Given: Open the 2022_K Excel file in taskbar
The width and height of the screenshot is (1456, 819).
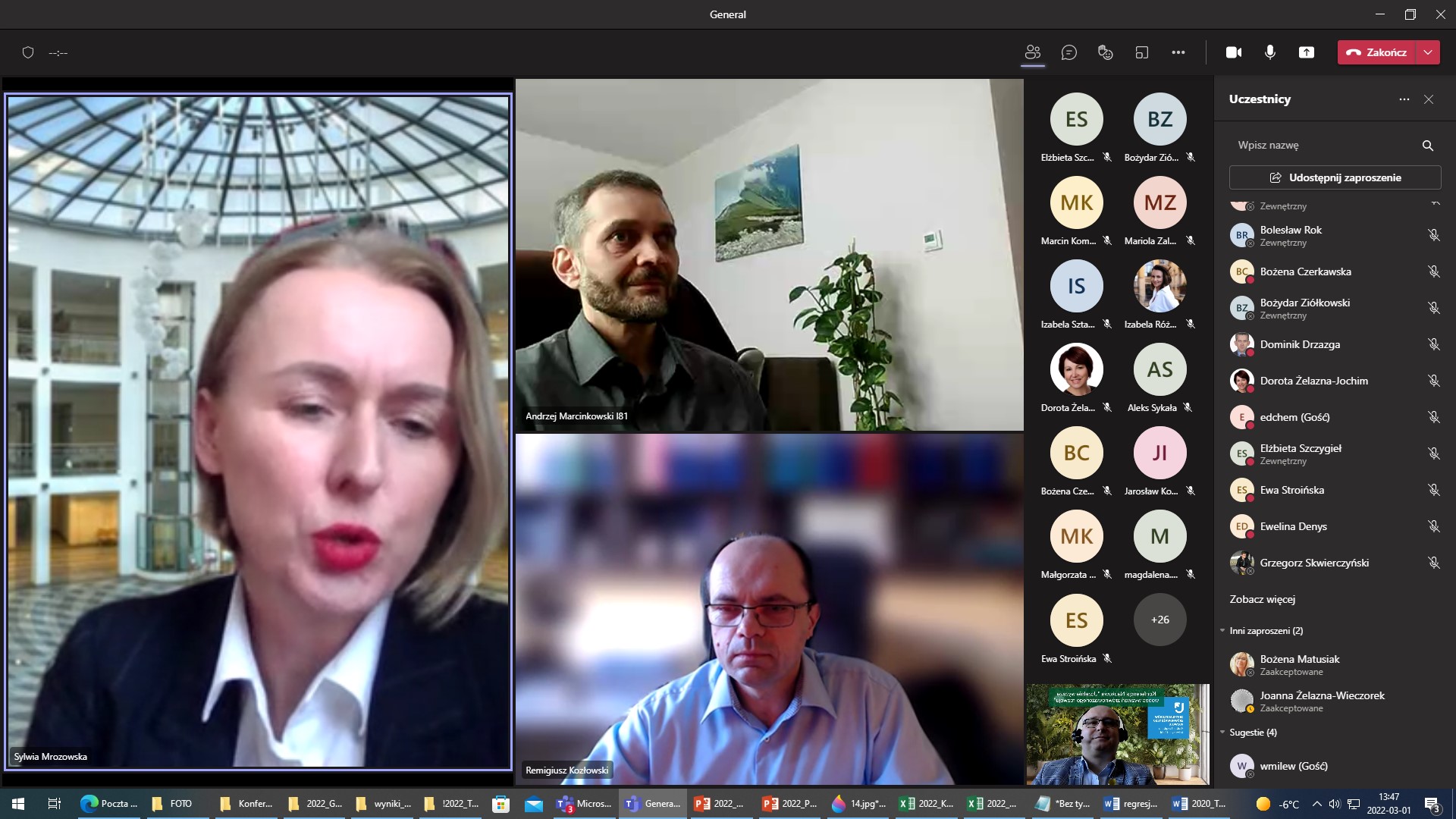Looking at the screenshot, I should pos(927,803).
